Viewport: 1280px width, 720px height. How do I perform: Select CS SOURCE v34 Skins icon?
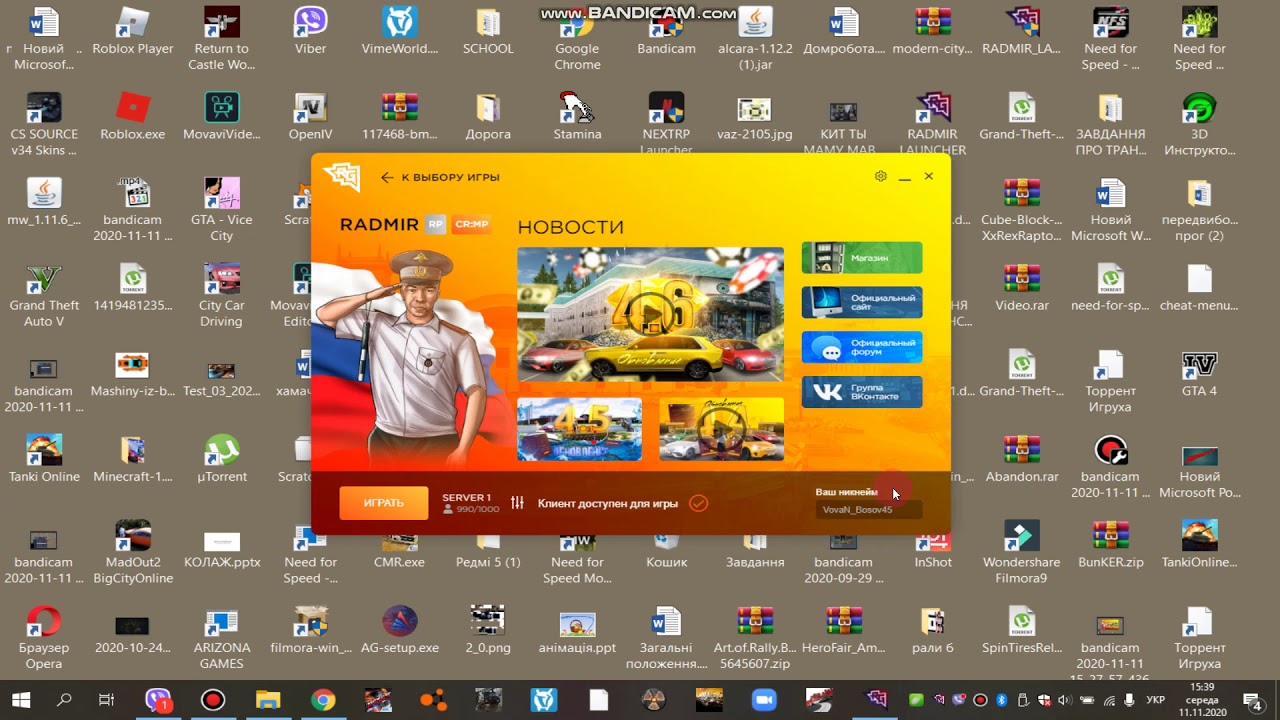[x=44, y=125]
